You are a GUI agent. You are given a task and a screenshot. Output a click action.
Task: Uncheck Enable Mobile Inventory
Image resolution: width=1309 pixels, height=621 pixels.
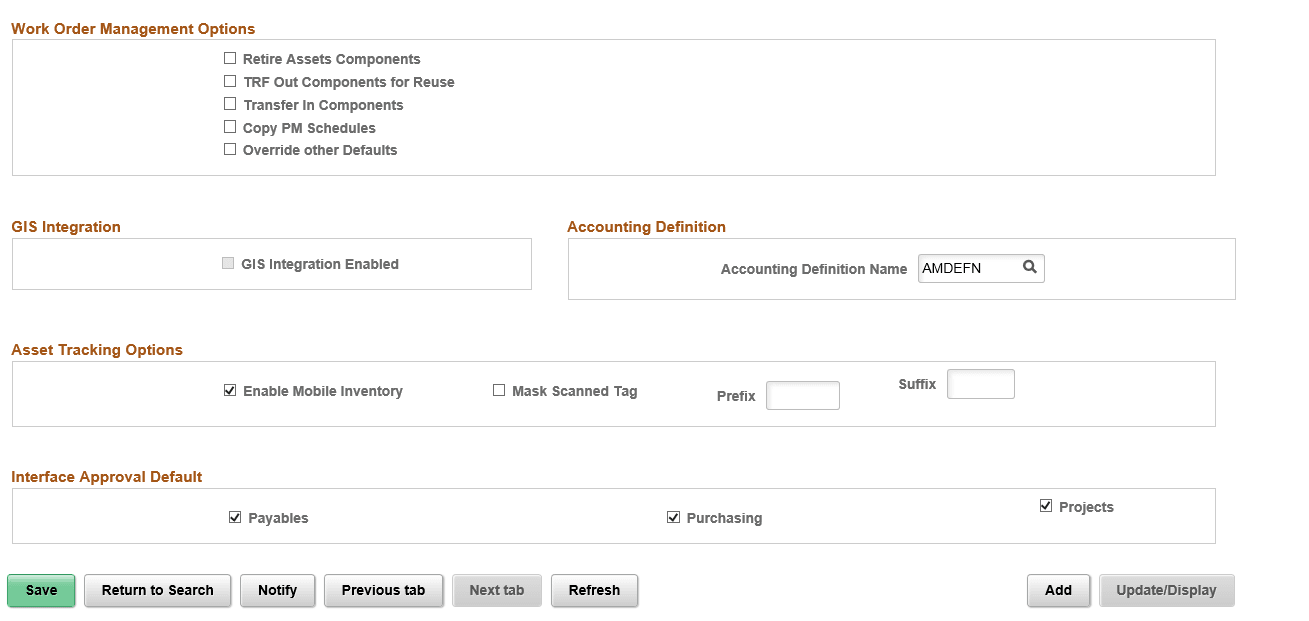230,390
